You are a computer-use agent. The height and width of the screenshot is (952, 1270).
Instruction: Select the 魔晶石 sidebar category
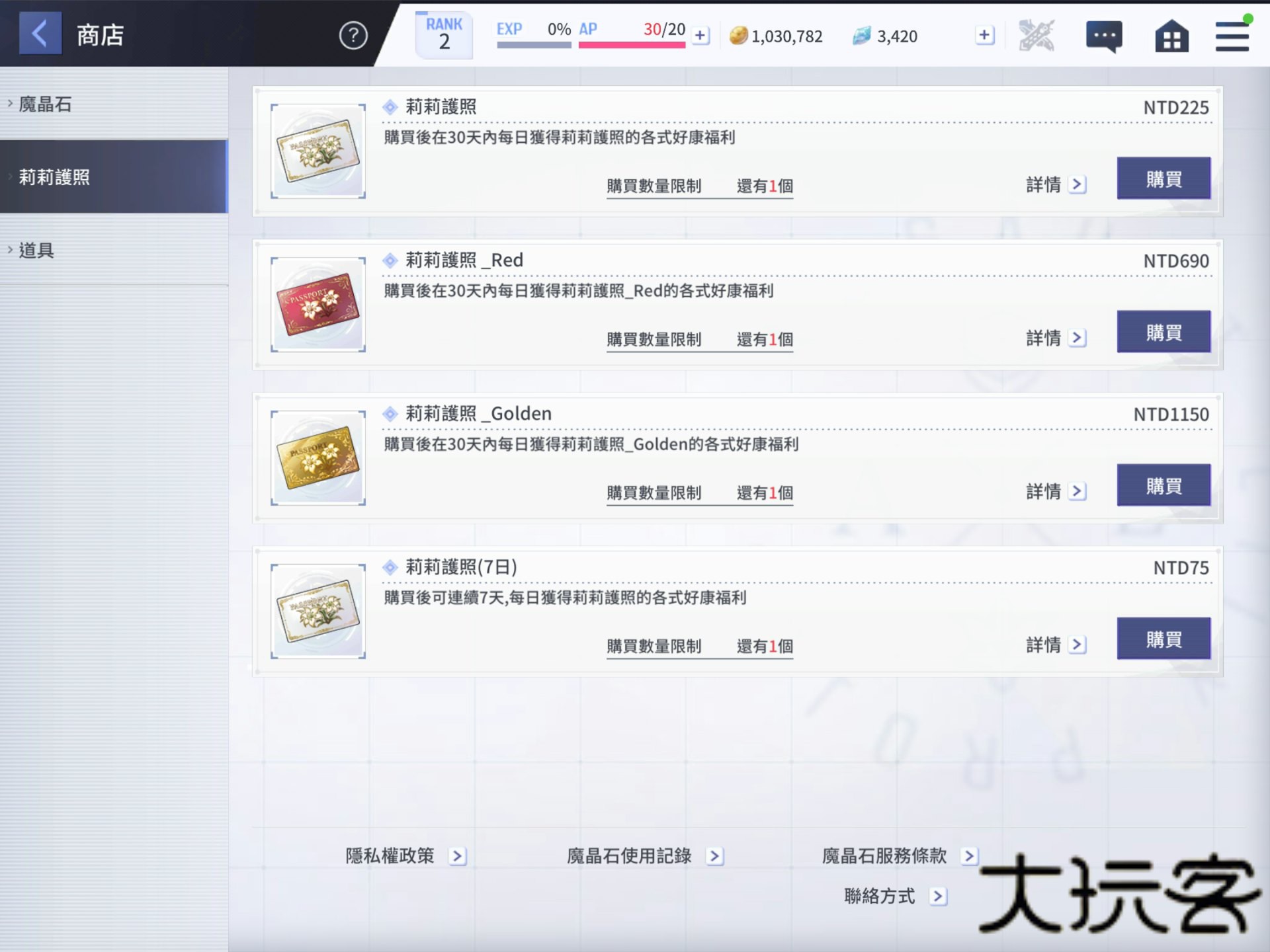tap(112, 104)
